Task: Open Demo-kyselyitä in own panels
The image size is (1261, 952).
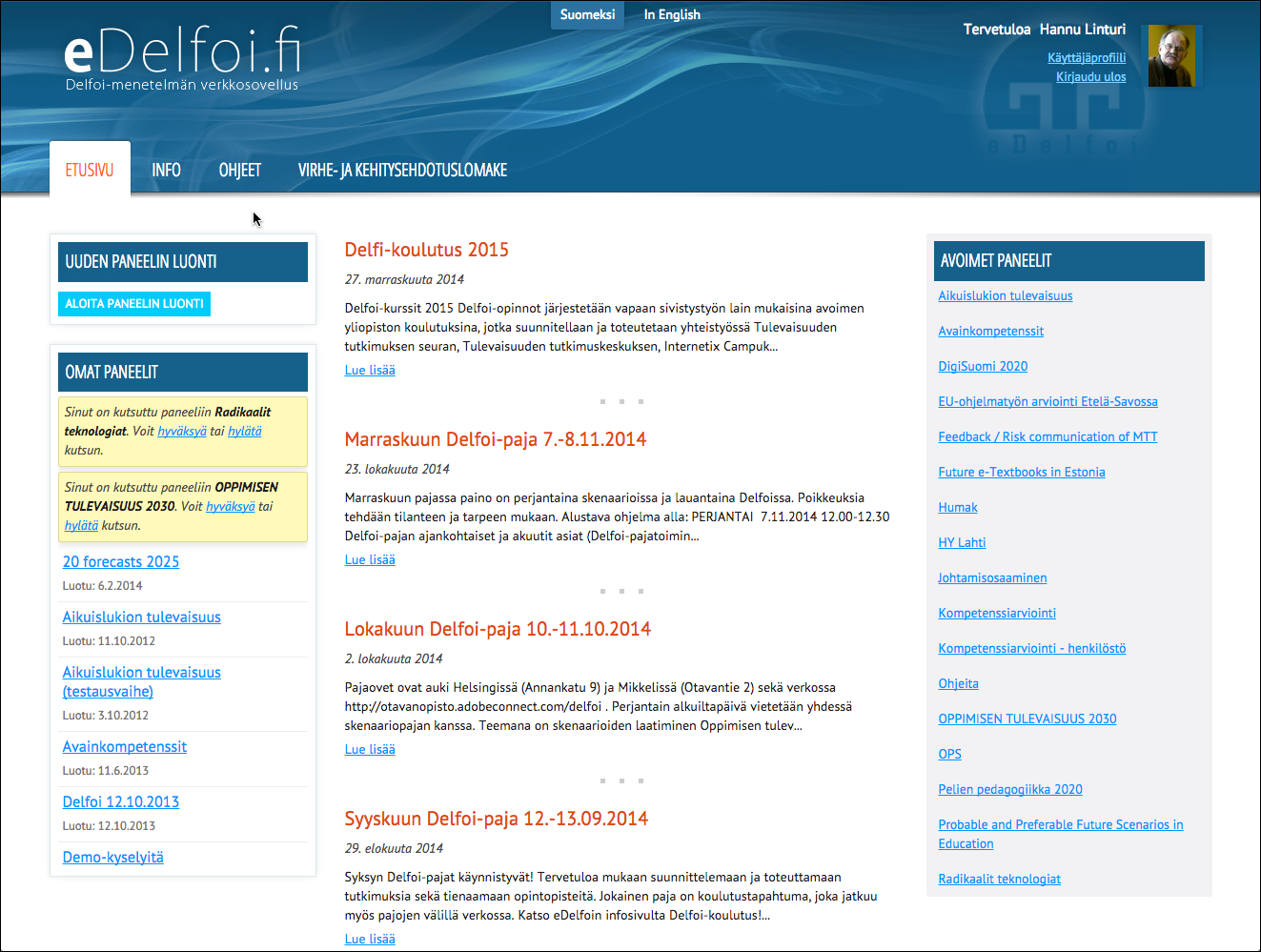Action: click(113, 857)
